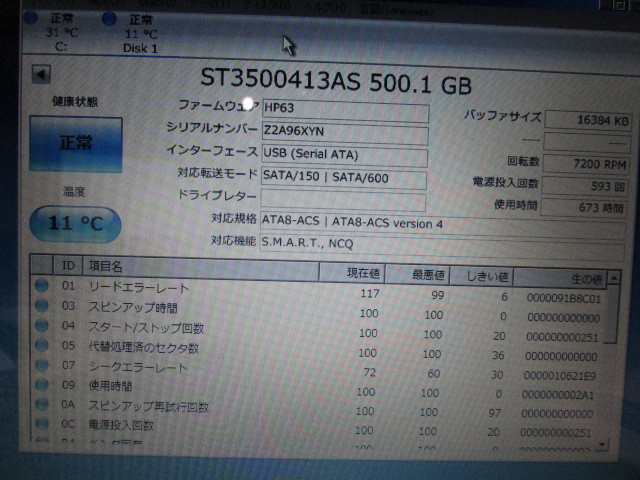Select the 代替処理済のセクタ数 attribute name
The width and height of the screenshot is (640, 480).
[144, 347]
